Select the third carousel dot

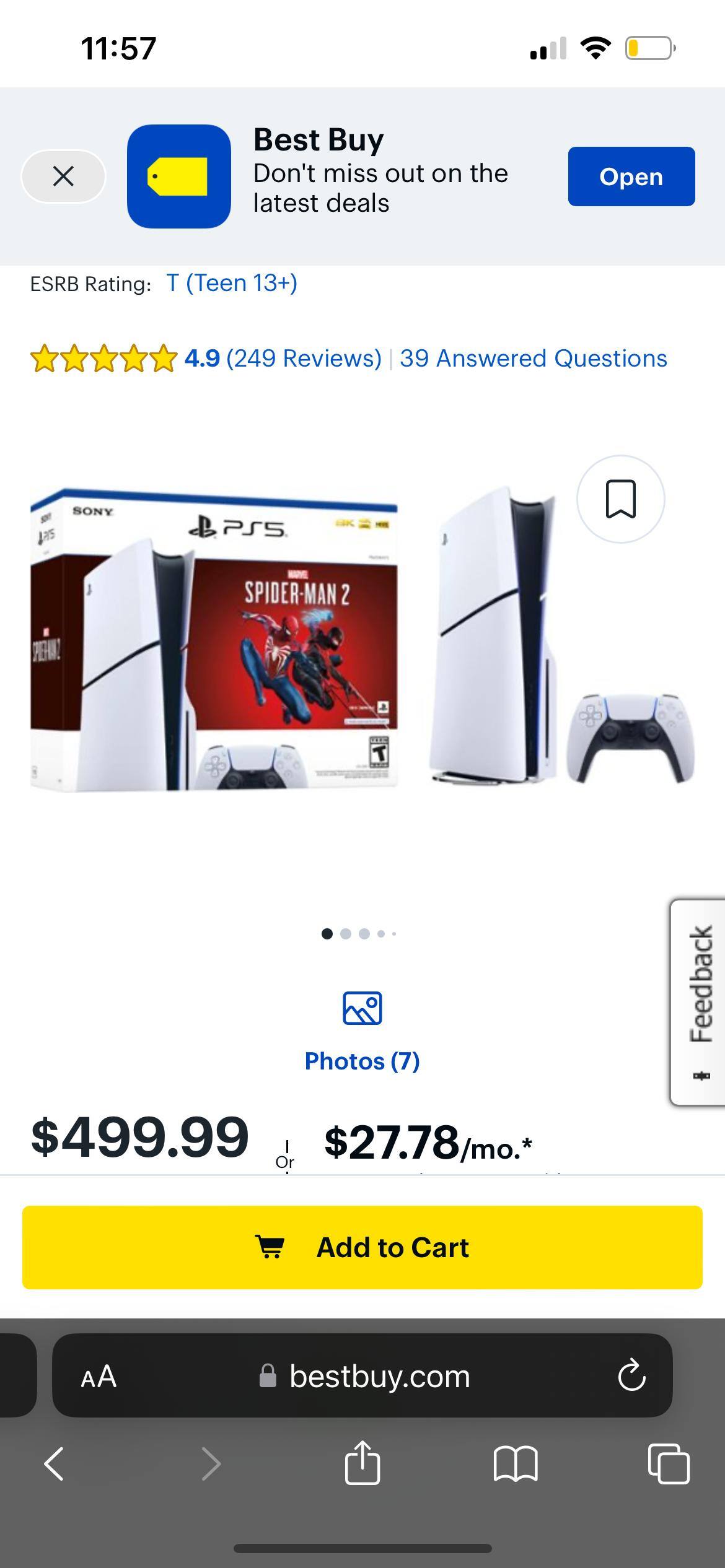pos(364,934)
